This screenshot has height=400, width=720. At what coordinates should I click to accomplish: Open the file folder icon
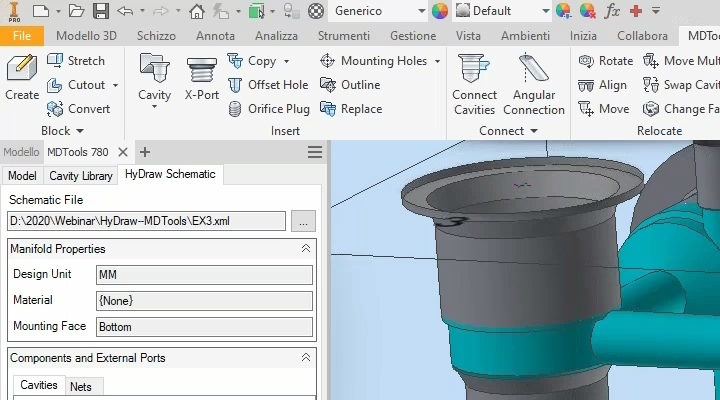point(76,11)
